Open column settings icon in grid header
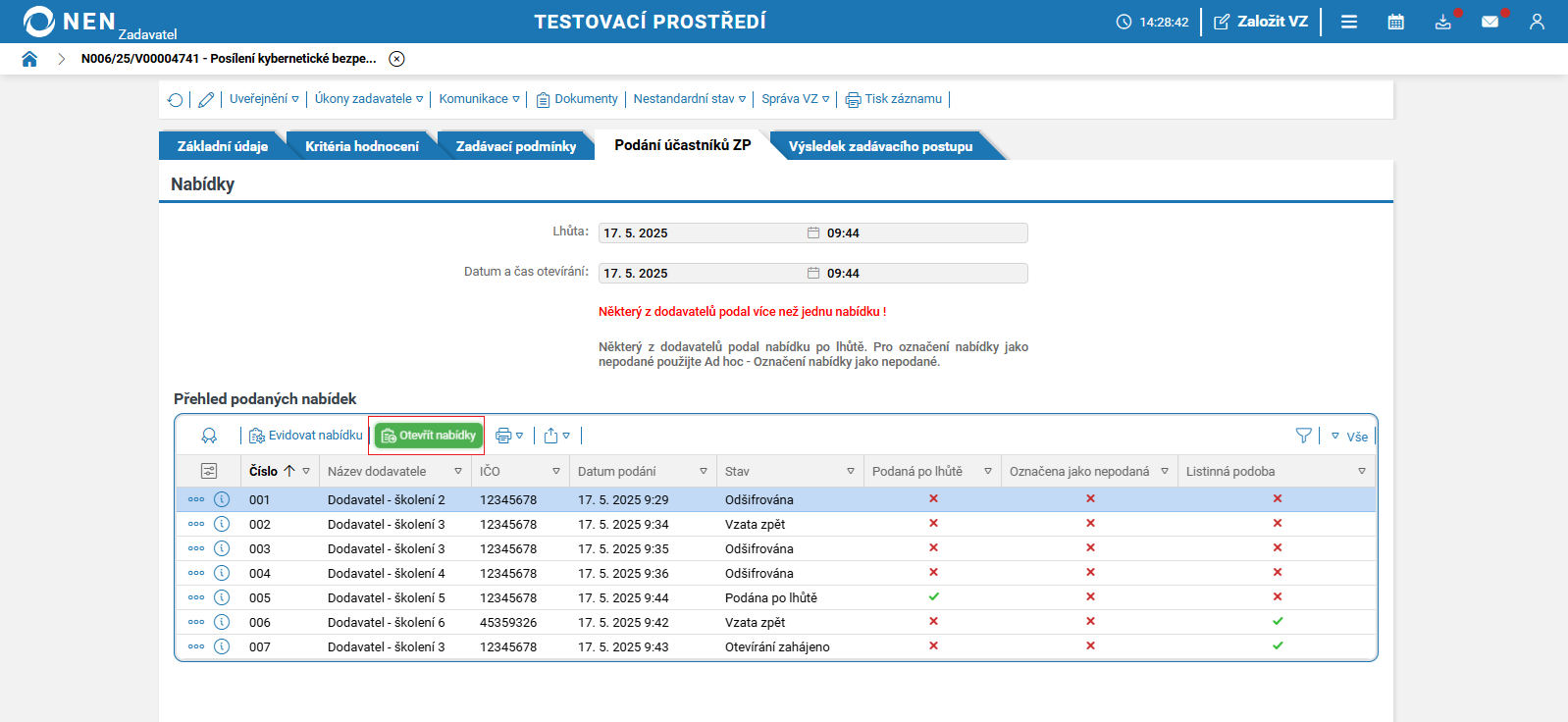Viewport: 1568px width, 722px height. (208, 471)
